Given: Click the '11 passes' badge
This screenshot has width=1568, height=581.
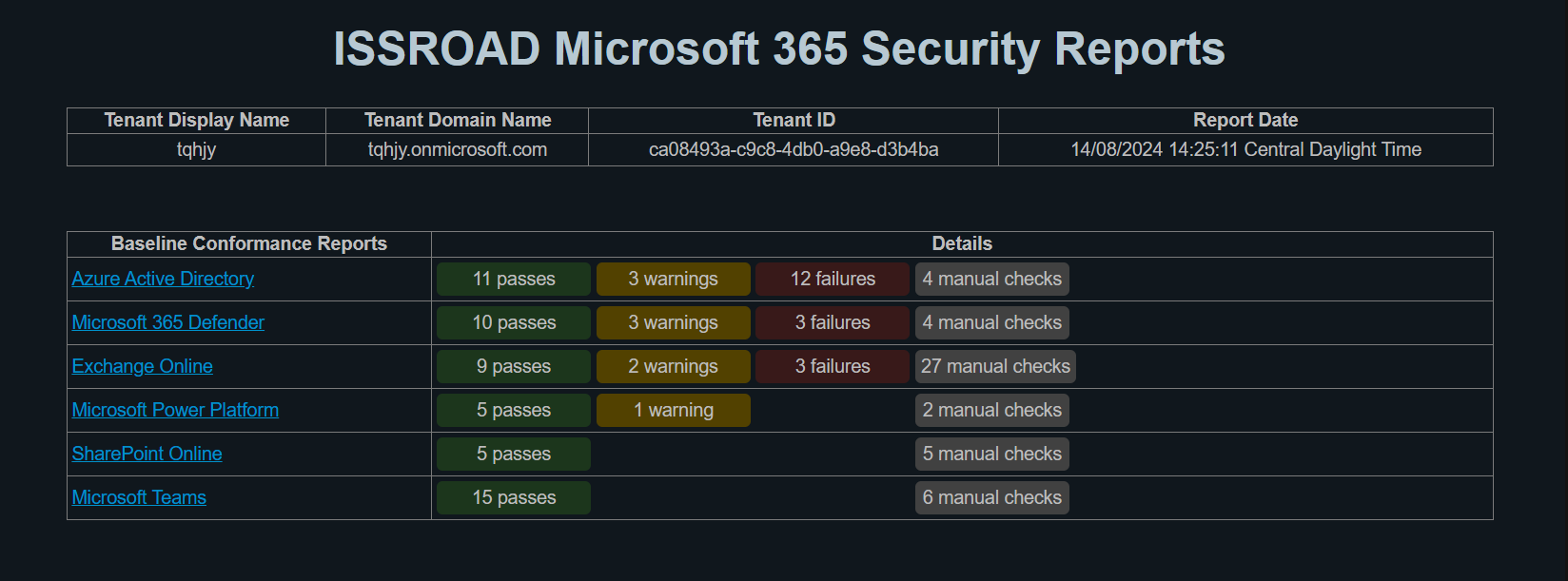Looking at the screenshot, I should tap(514, 279).
